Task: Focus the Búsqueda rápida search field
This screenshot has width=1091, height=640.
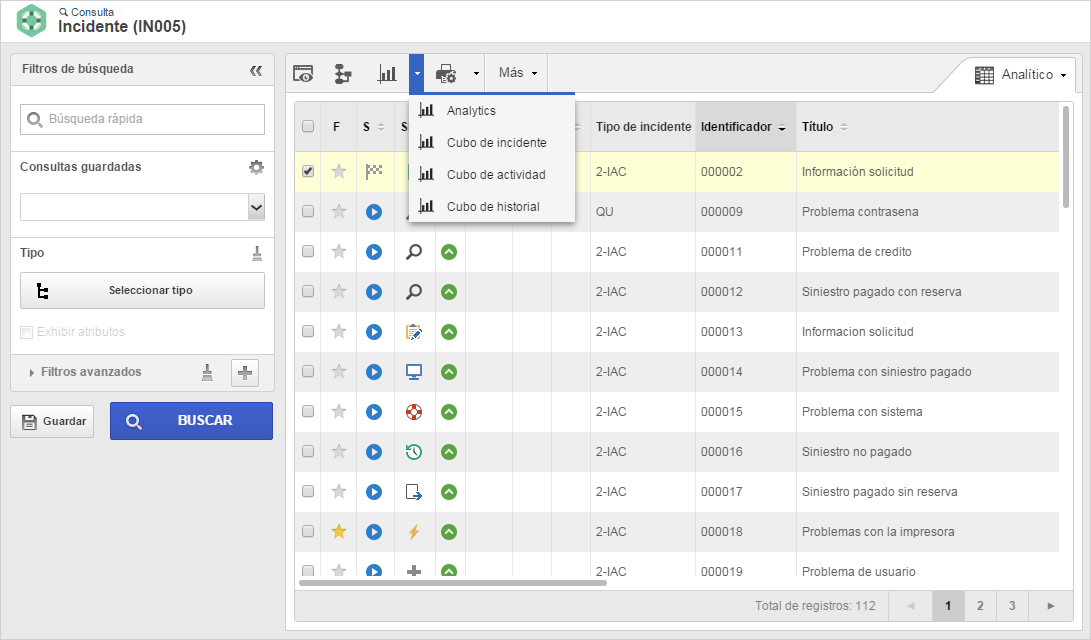Action: (143, 119)
